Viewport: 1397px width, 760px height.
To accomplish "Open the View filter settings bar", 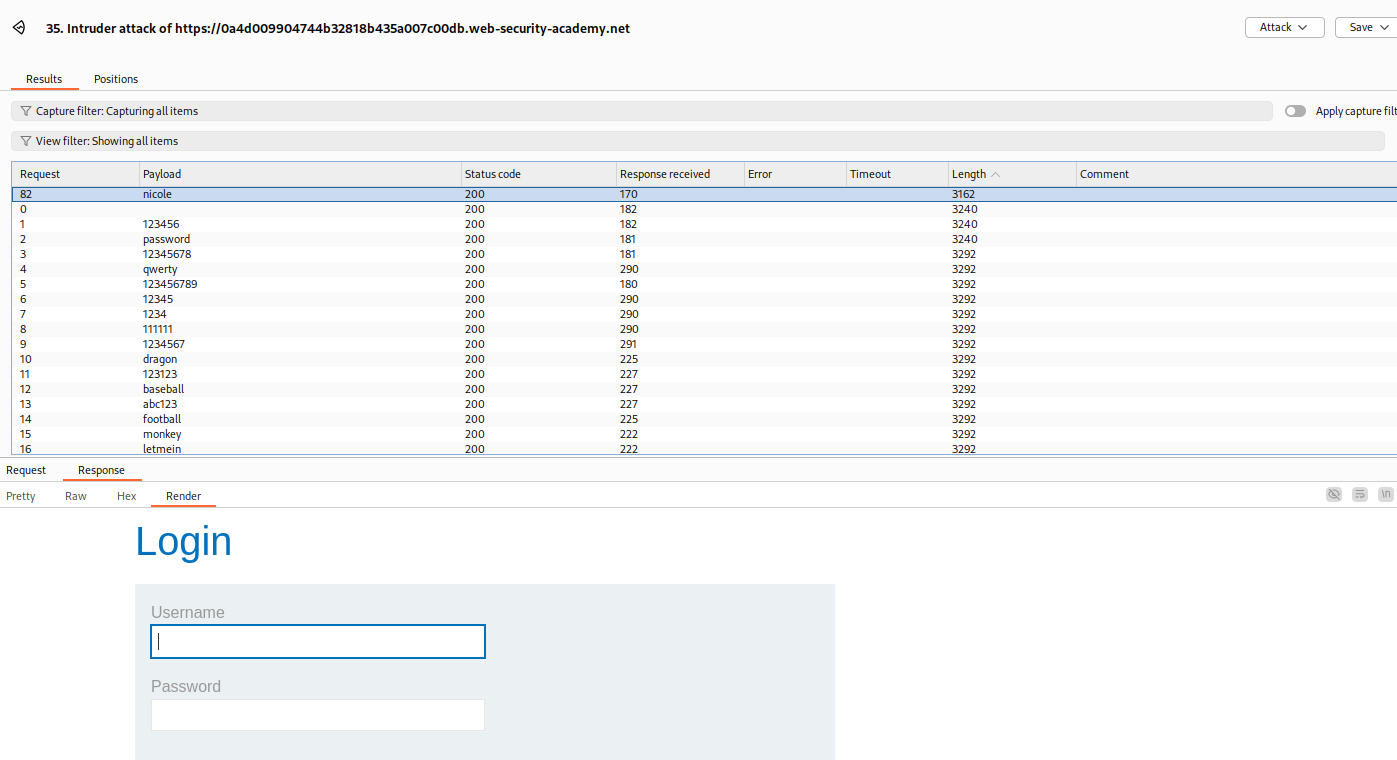I will pos(640,141).
